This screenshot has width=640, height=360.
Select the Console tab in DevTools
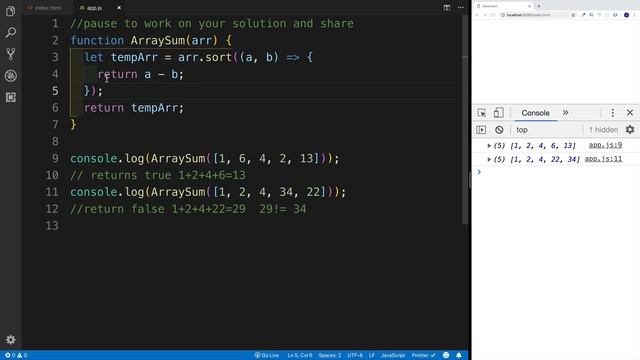click(535, 113)
